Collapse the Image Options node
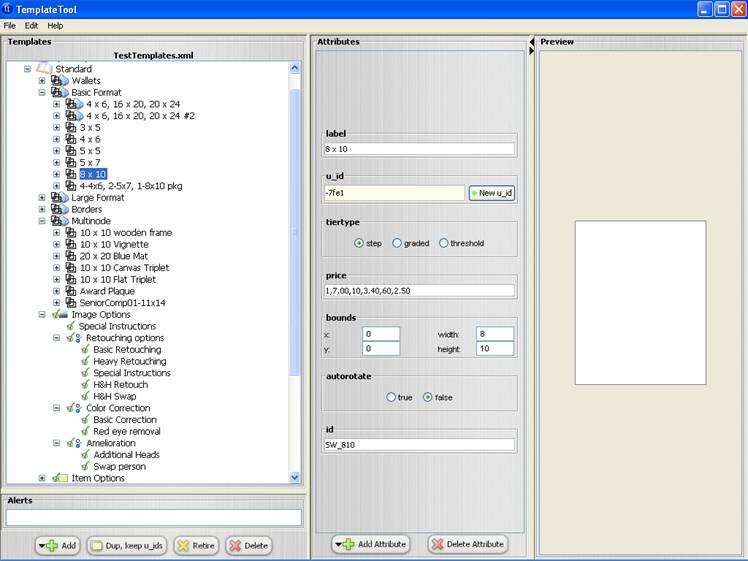Image resolution: width=748 pixels, height=561 pixels. tap(42, 314)
